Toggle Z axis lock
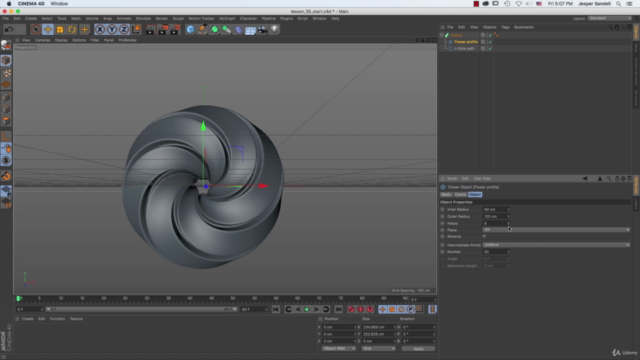This screenshot has height=360, width=640. point(124,29)
